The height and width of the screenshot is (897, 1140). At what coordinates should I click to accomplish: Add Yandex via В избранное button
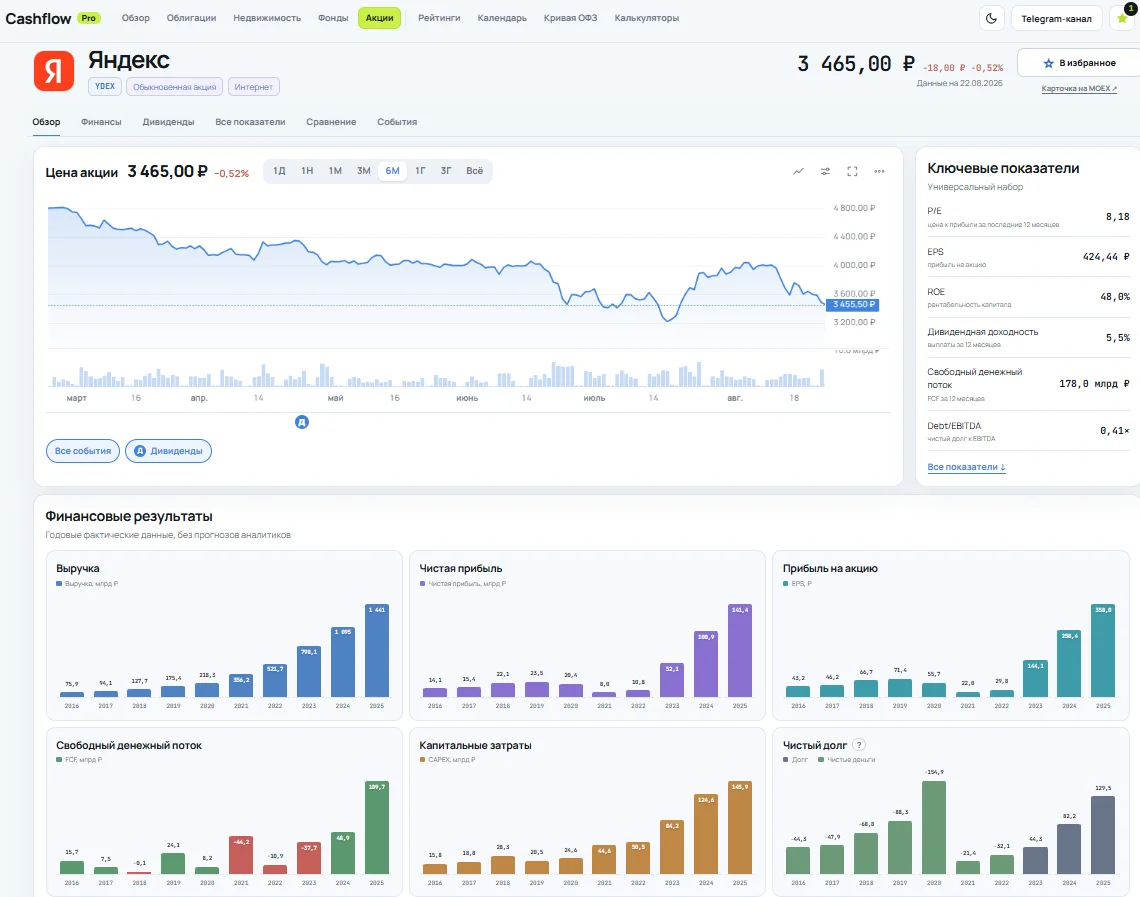tap(1079, 63)
